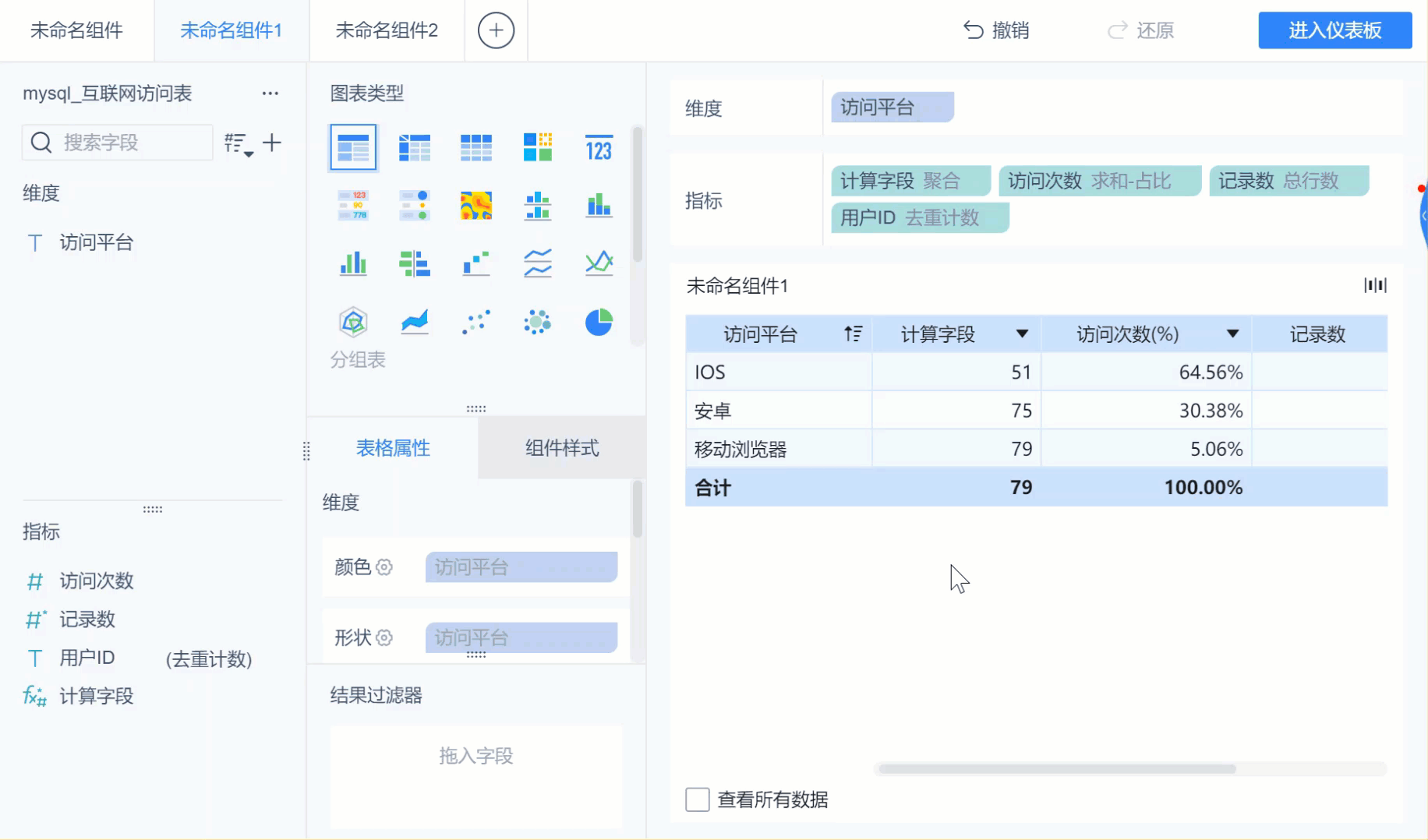Focus the 搜索字段 search box
The width and height of the screenshot is (1428, 840).
(x=118, y=143)
